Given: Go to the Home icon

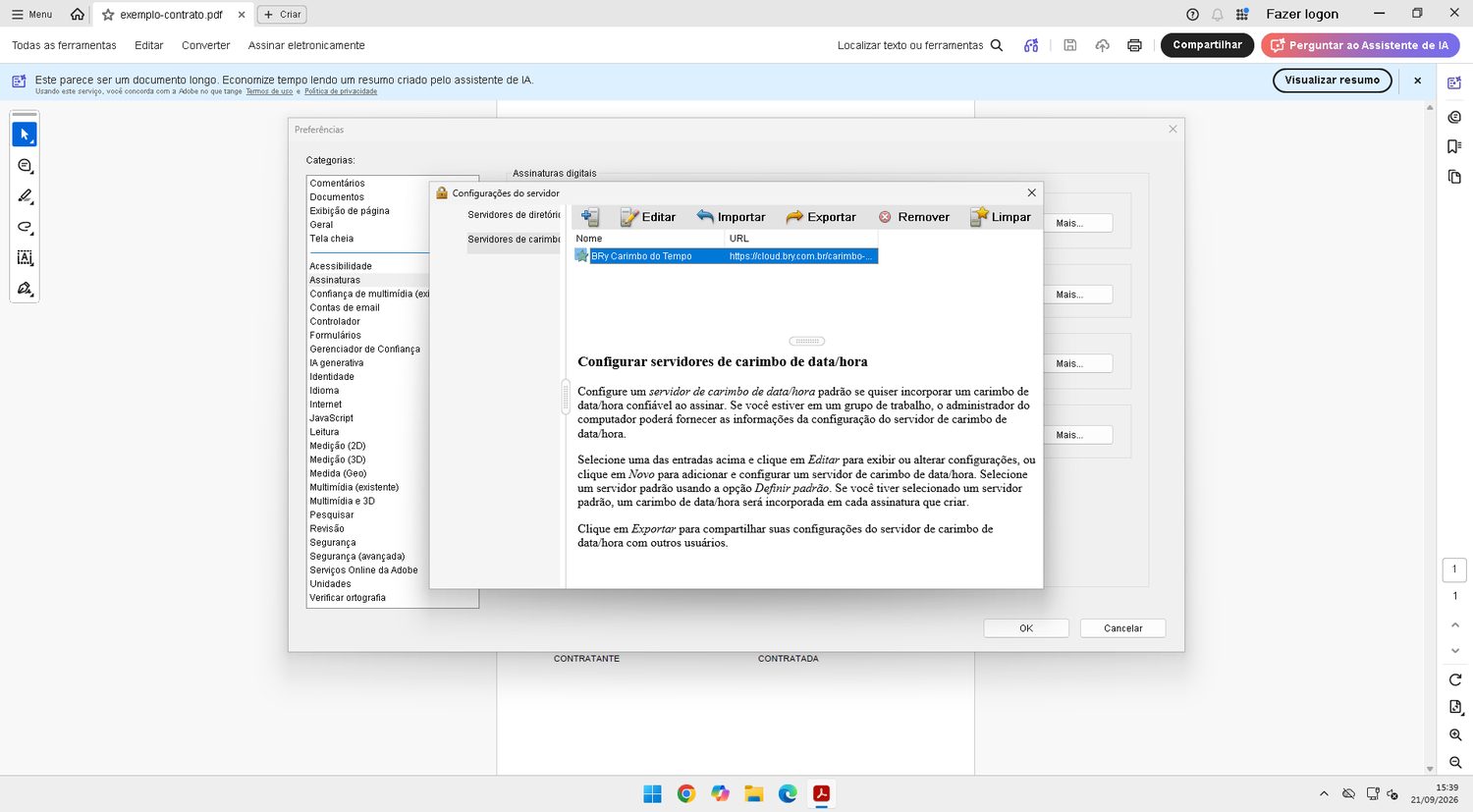Looking at the screenshot, I should [78, 15].
